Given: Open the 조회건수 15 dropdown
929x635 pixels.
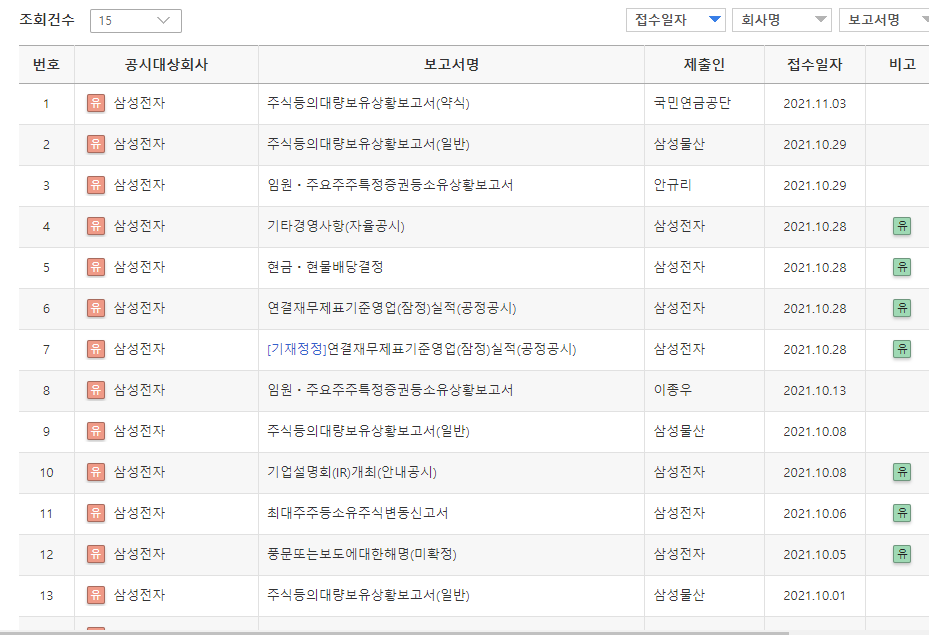Looking at the screenshot, I should [136, 21].
